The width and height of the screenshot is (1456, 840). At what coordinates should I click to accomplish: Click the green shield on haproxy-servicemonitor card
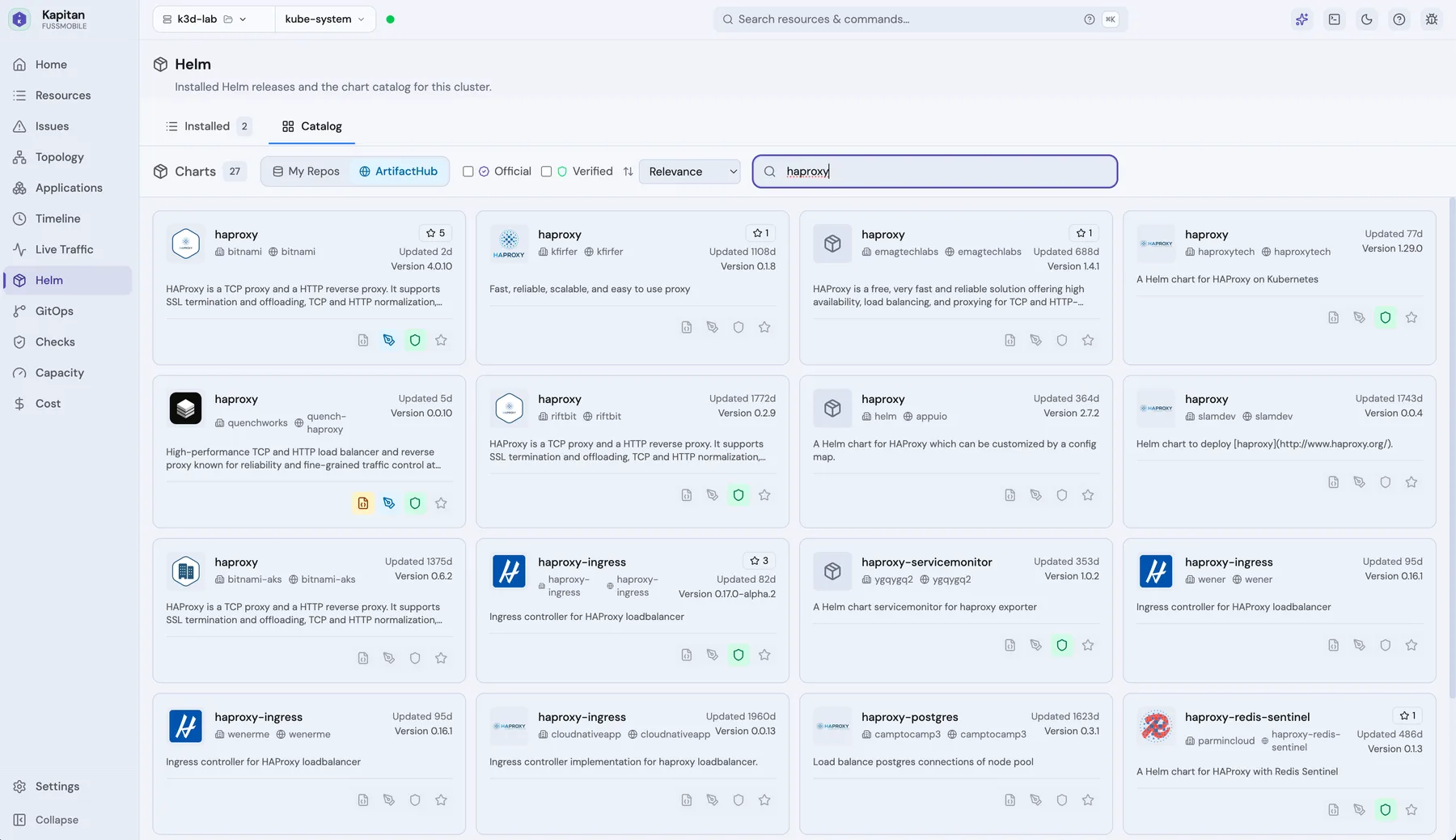tap(1062, 646)
